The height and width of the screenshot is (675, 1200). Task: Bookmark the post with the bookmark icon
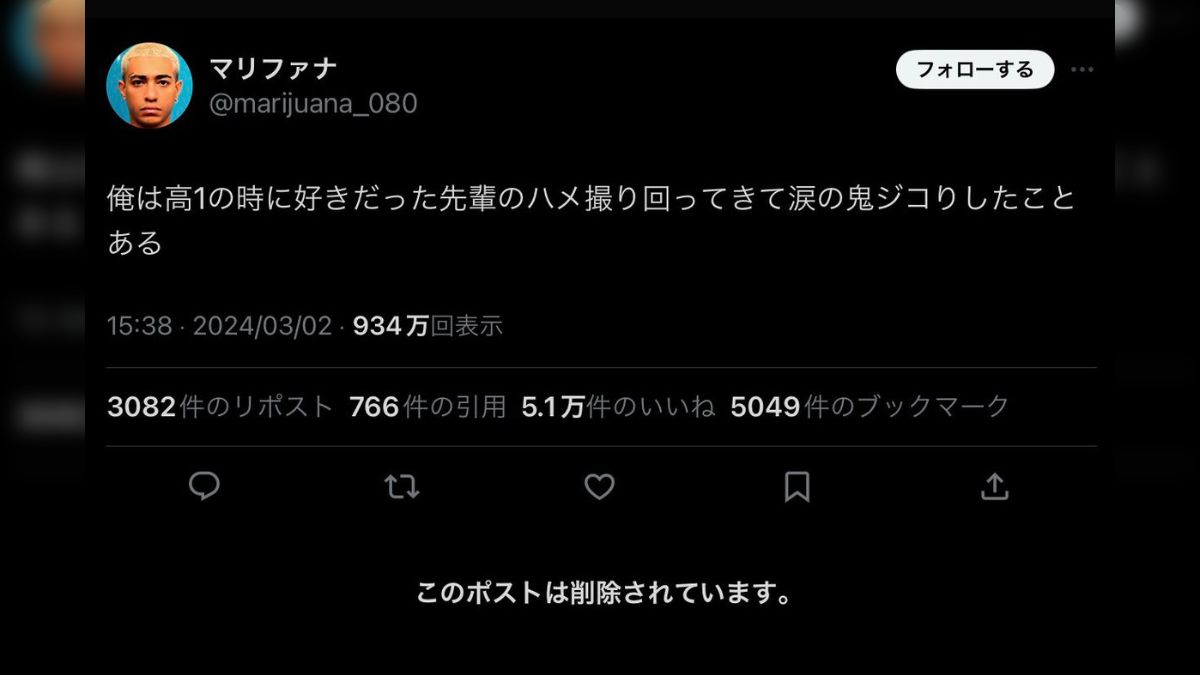pos(797,487)
